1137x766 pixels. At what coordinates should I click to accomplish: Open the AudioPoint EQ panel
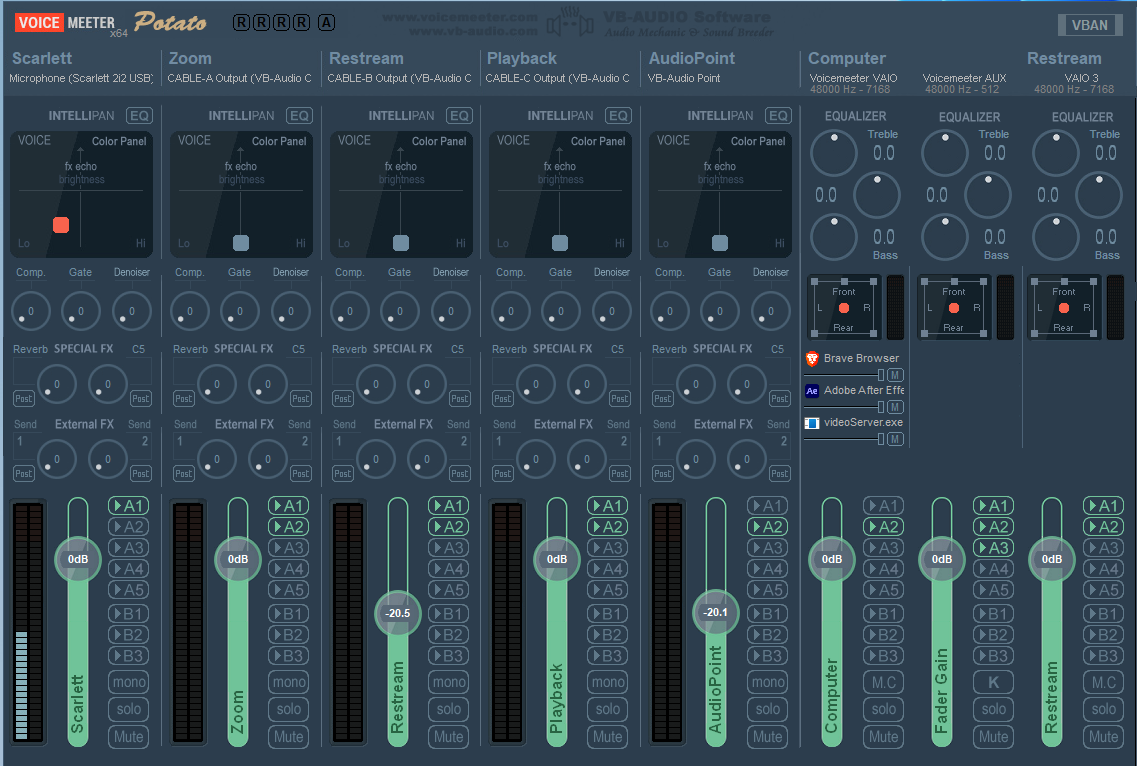pyautogui.click(x=778, y=115)
